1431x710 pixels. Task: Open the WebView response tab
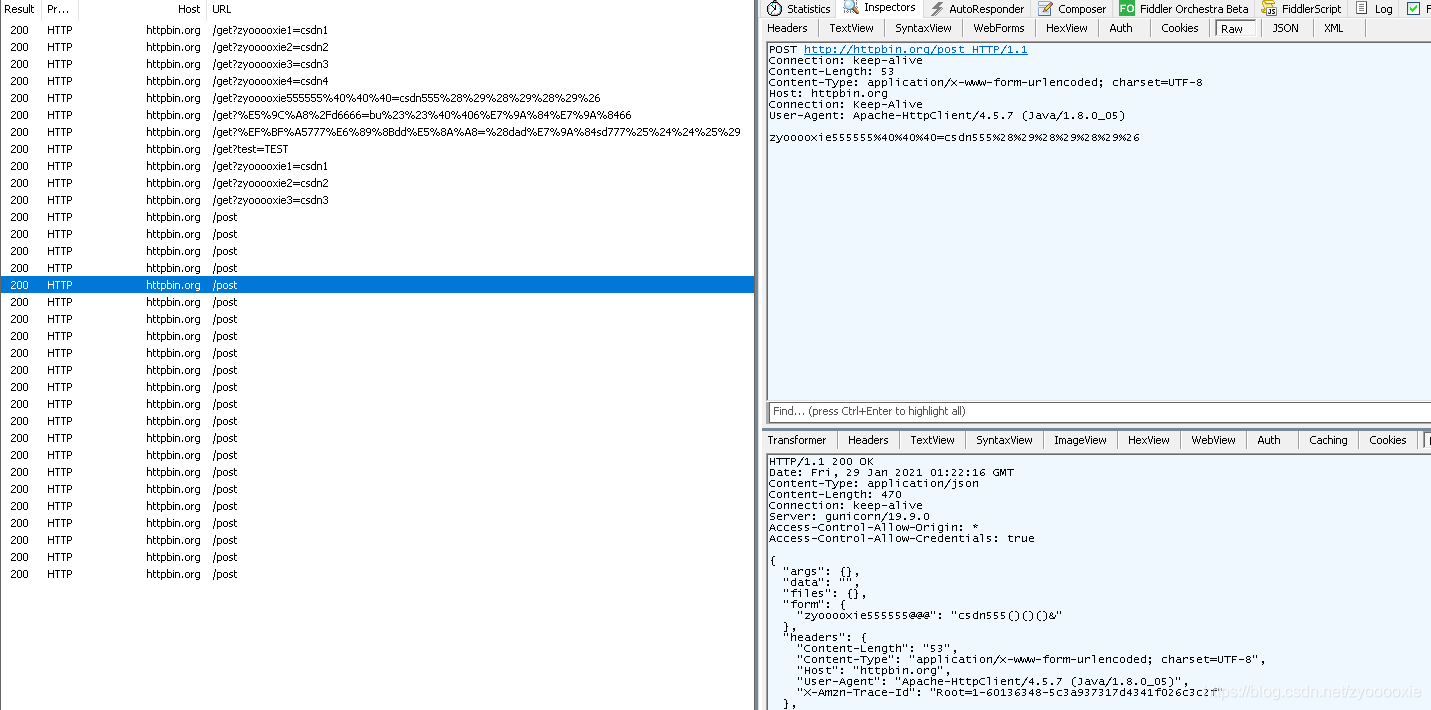(x=1214, y=440)
